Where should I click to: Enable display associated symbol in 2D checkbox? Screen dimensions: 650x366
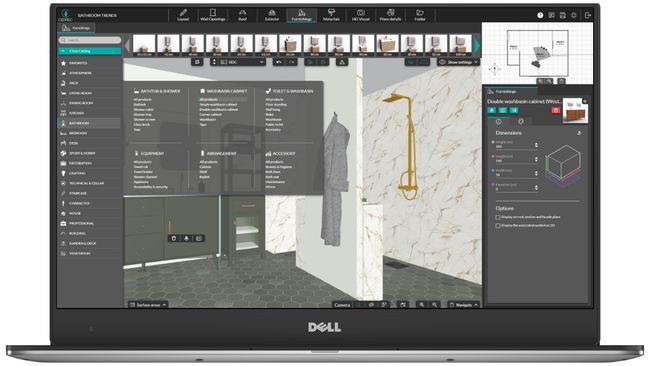498,225
